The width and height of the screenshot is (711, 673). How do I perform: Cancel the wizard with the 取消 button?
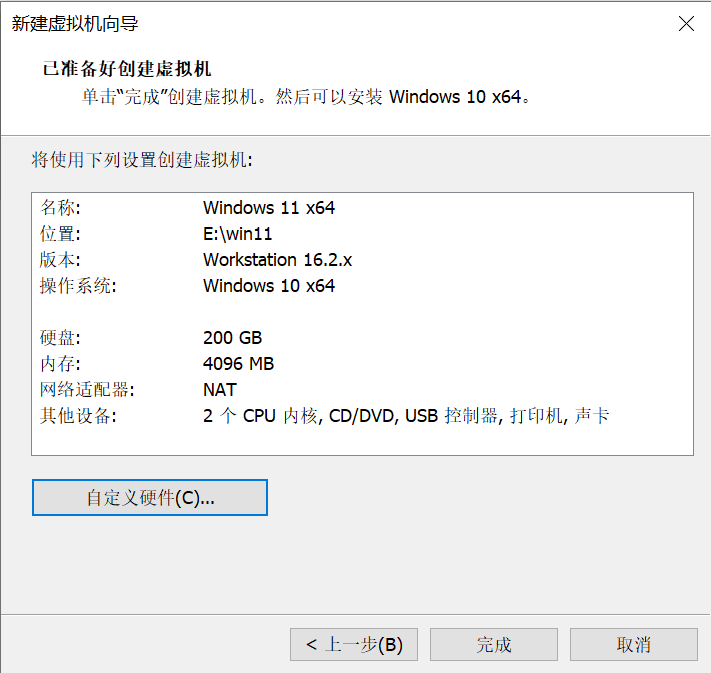pyautogui.click(x=633, y=645)
